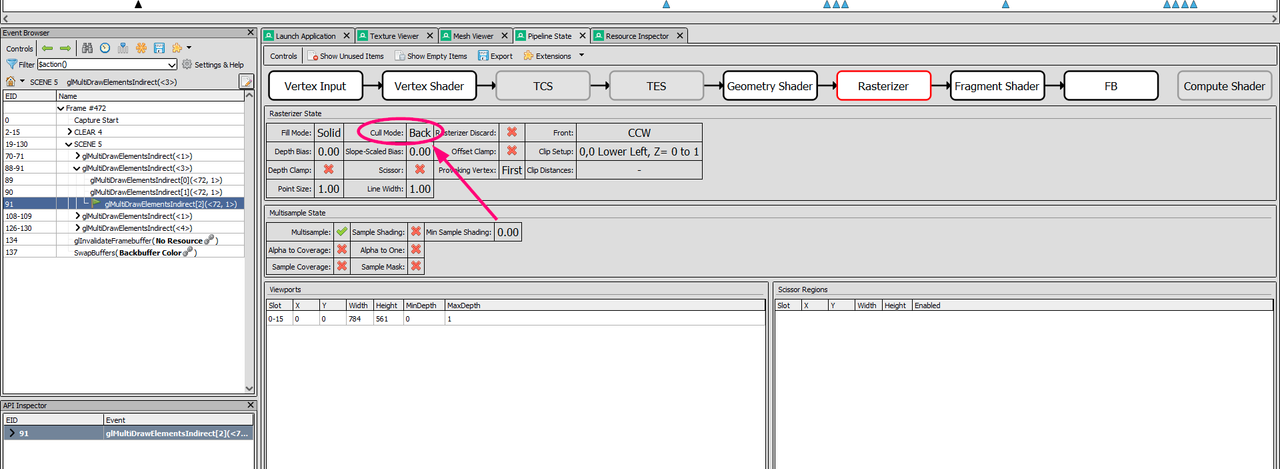Click the blue filter funnel icon
This screenshot has width=1280, height=469.
point(11,64)
